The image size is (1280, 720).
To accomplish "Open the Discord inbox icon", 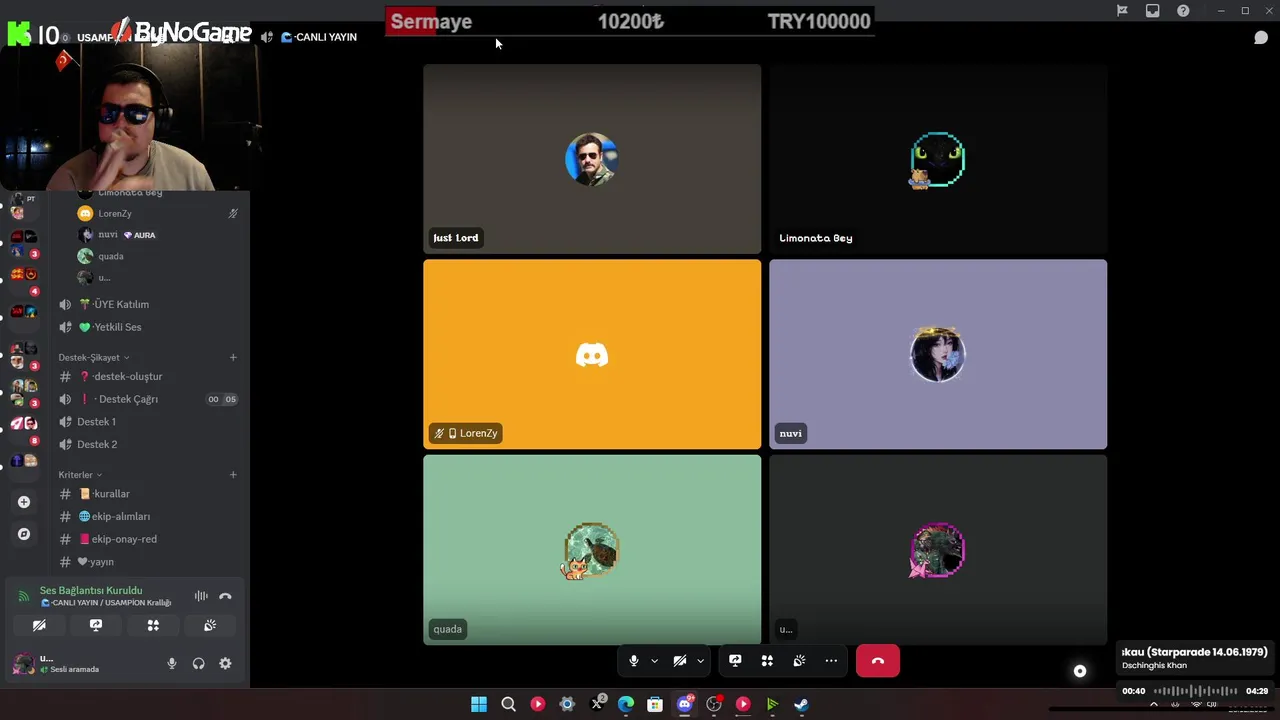I will point(1152,10).
